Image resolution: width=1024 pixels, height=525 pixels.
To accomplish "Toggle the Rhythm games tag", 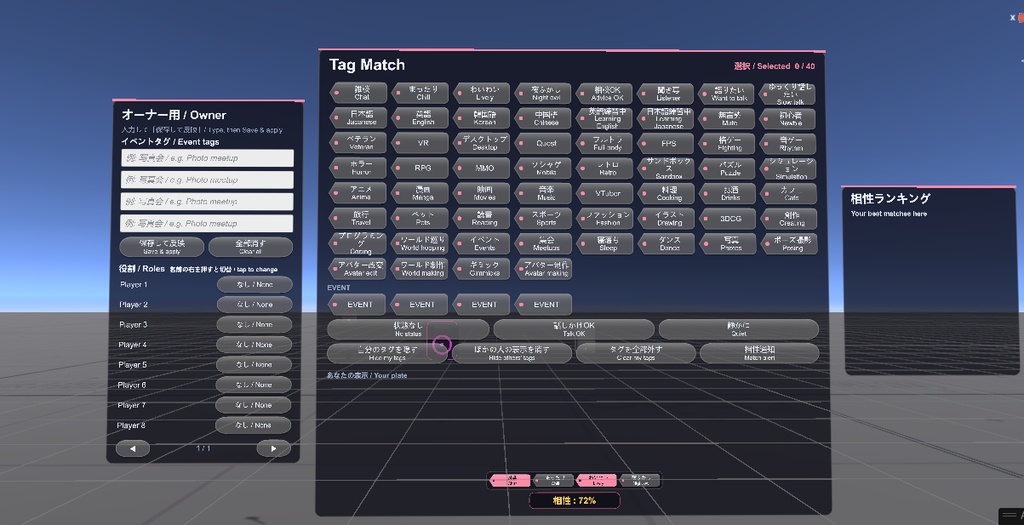I will click(x=787, y=143).
